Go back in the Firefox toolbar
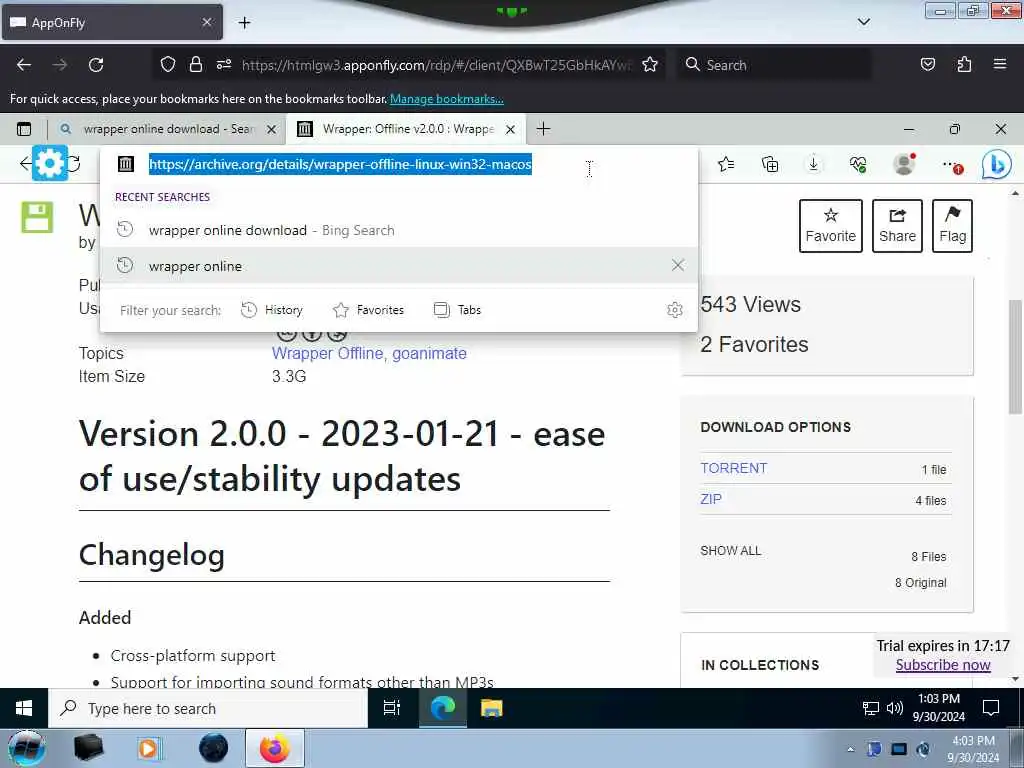Screen dimensions: 1024x768 tap(24, 65)
